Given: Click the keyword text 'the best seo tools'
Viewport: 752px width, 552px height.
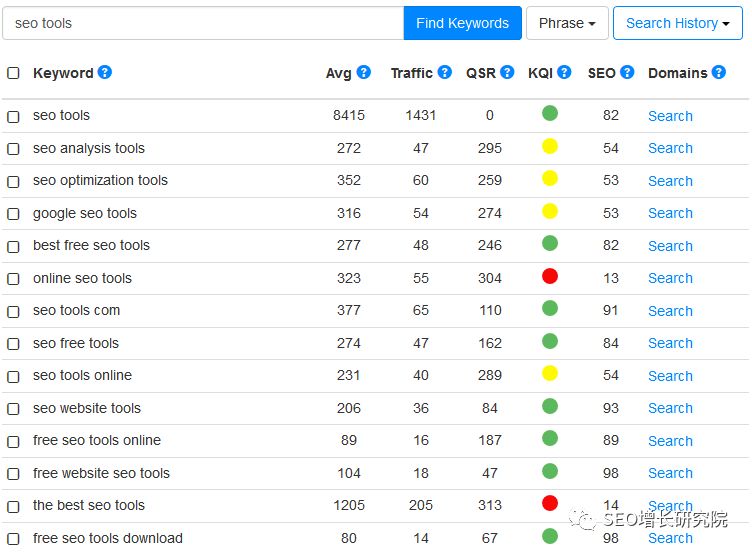Looking at the screenshot, I should [89, 505].
